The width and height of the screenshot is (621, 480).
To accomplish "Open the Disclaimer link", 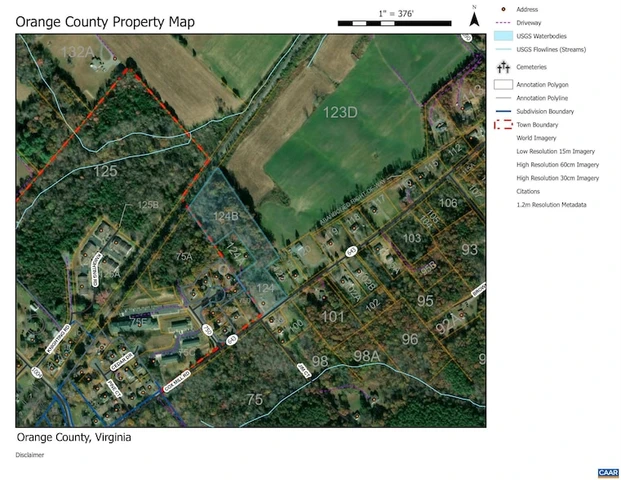I will [x=30, y=455].
